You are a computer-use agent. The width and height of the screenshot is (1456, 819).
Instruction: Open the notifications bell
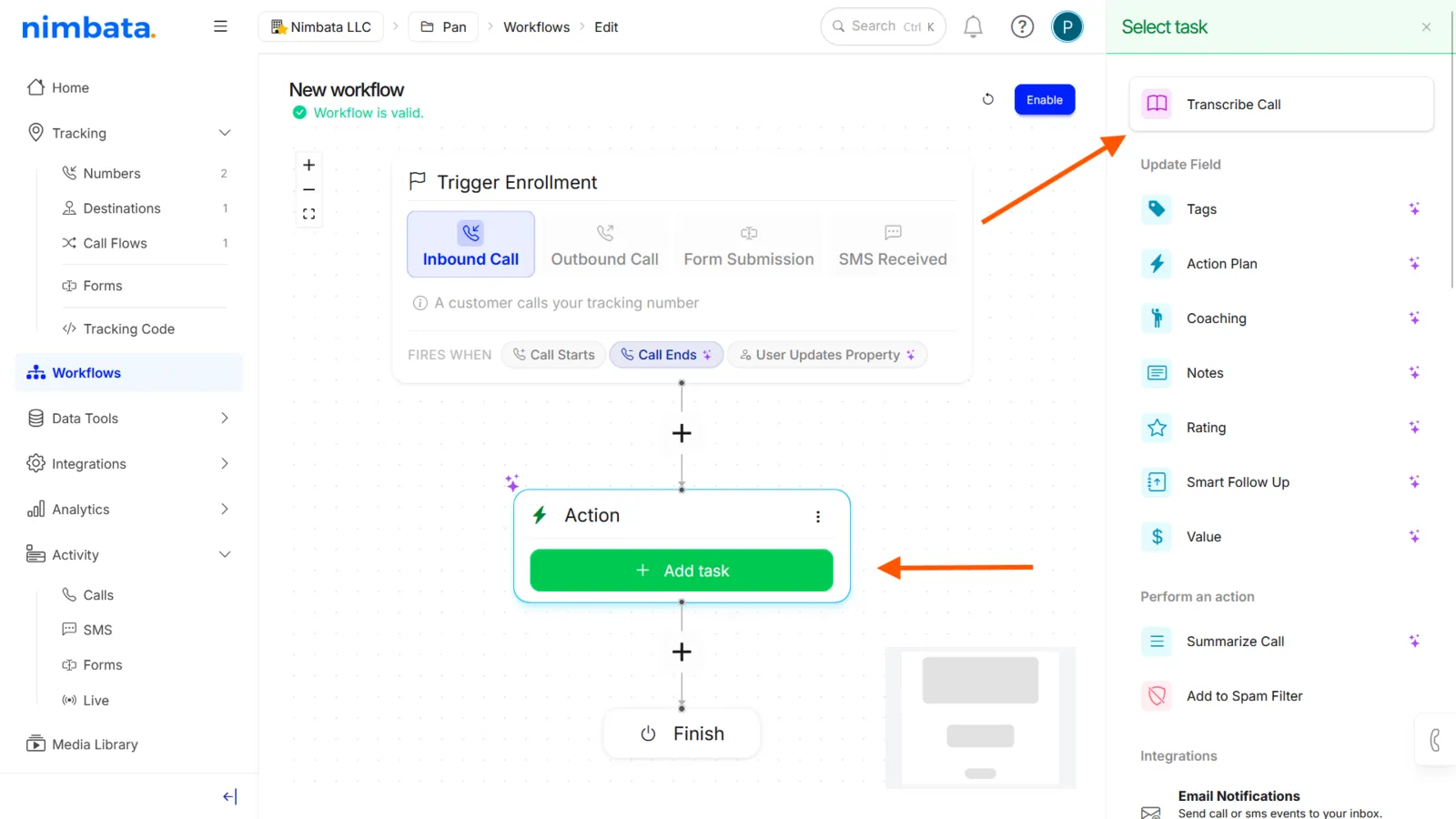coord(973,26)
